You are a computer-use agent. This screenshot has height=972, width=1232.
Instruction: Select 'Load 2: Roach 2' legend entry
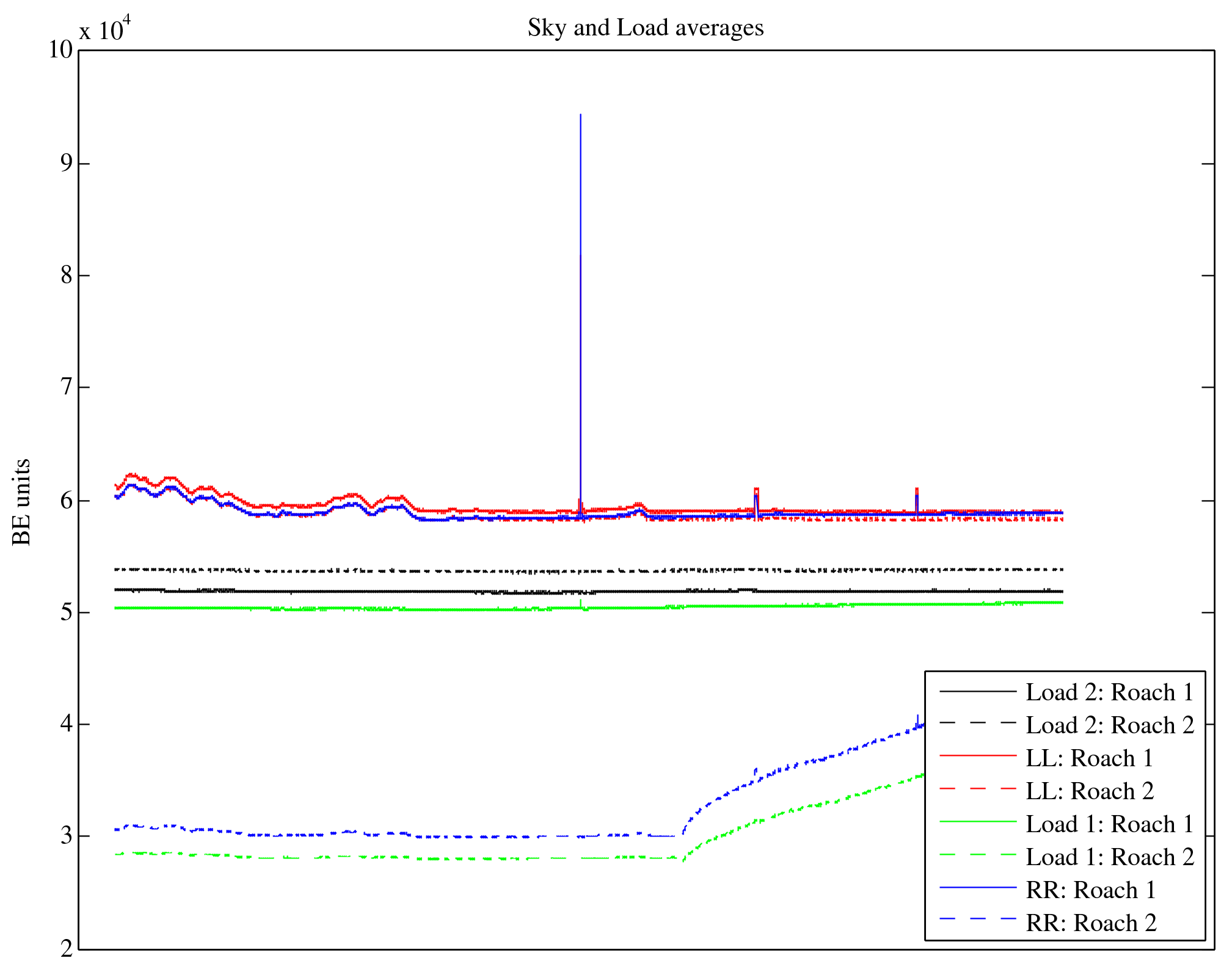click(x=1109, y=725)
